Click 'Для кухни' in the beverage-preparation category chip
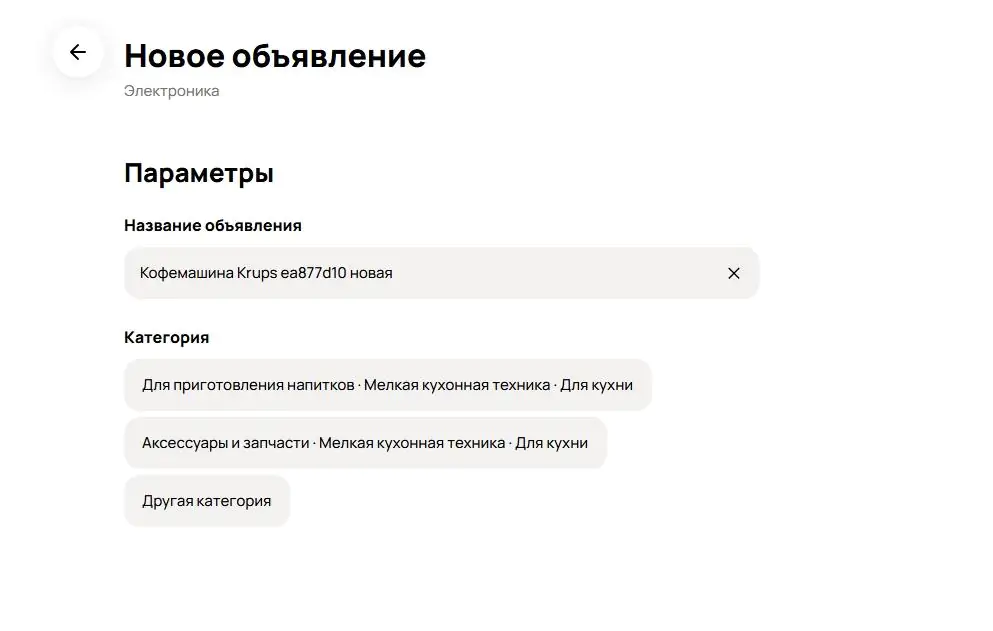 596,385
